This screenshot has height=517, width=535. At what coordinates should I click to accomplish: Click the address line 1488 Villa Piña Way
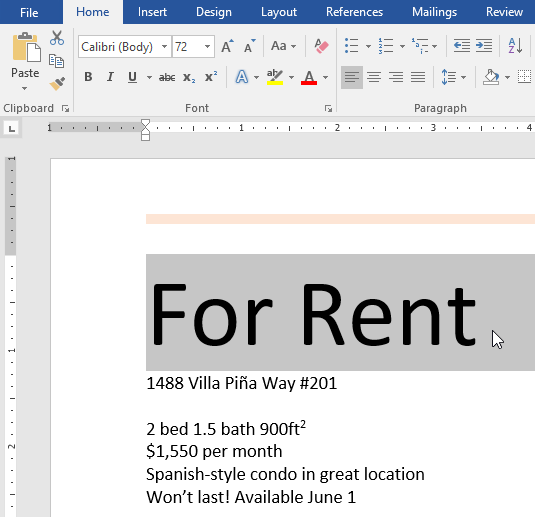click(x=242, y=383)
